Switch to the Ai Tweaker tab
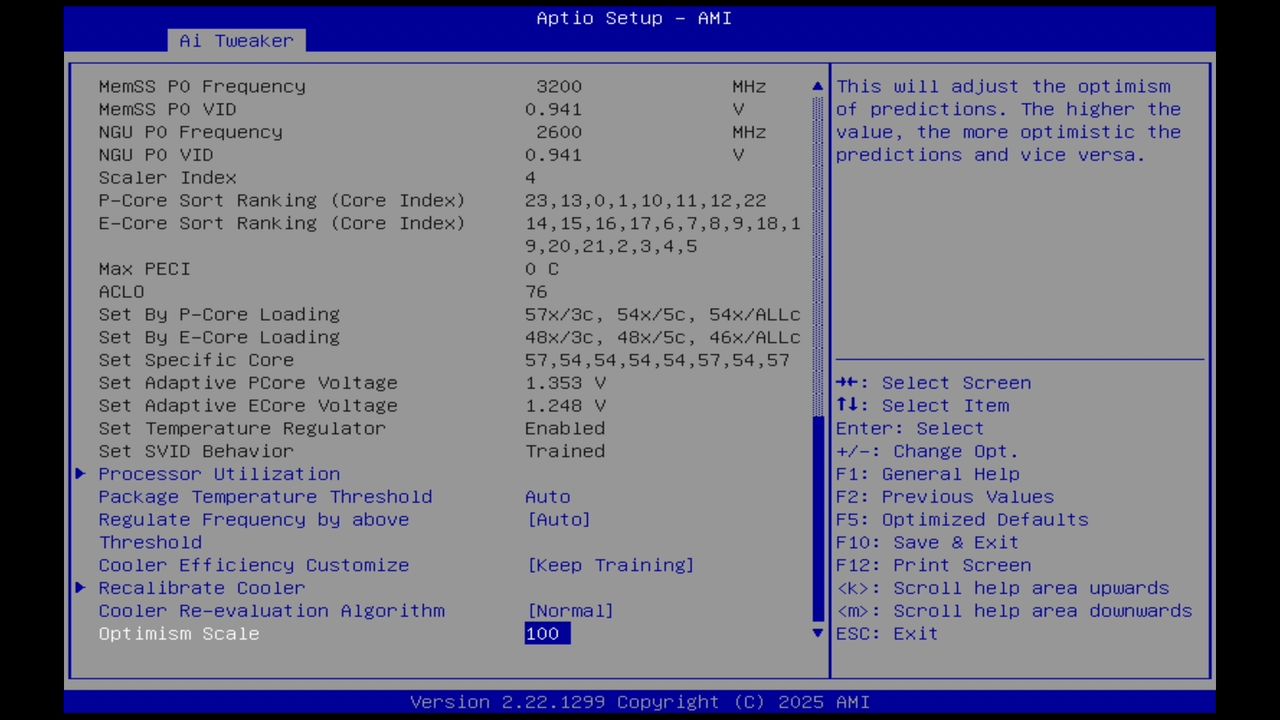 click(236, 40)
